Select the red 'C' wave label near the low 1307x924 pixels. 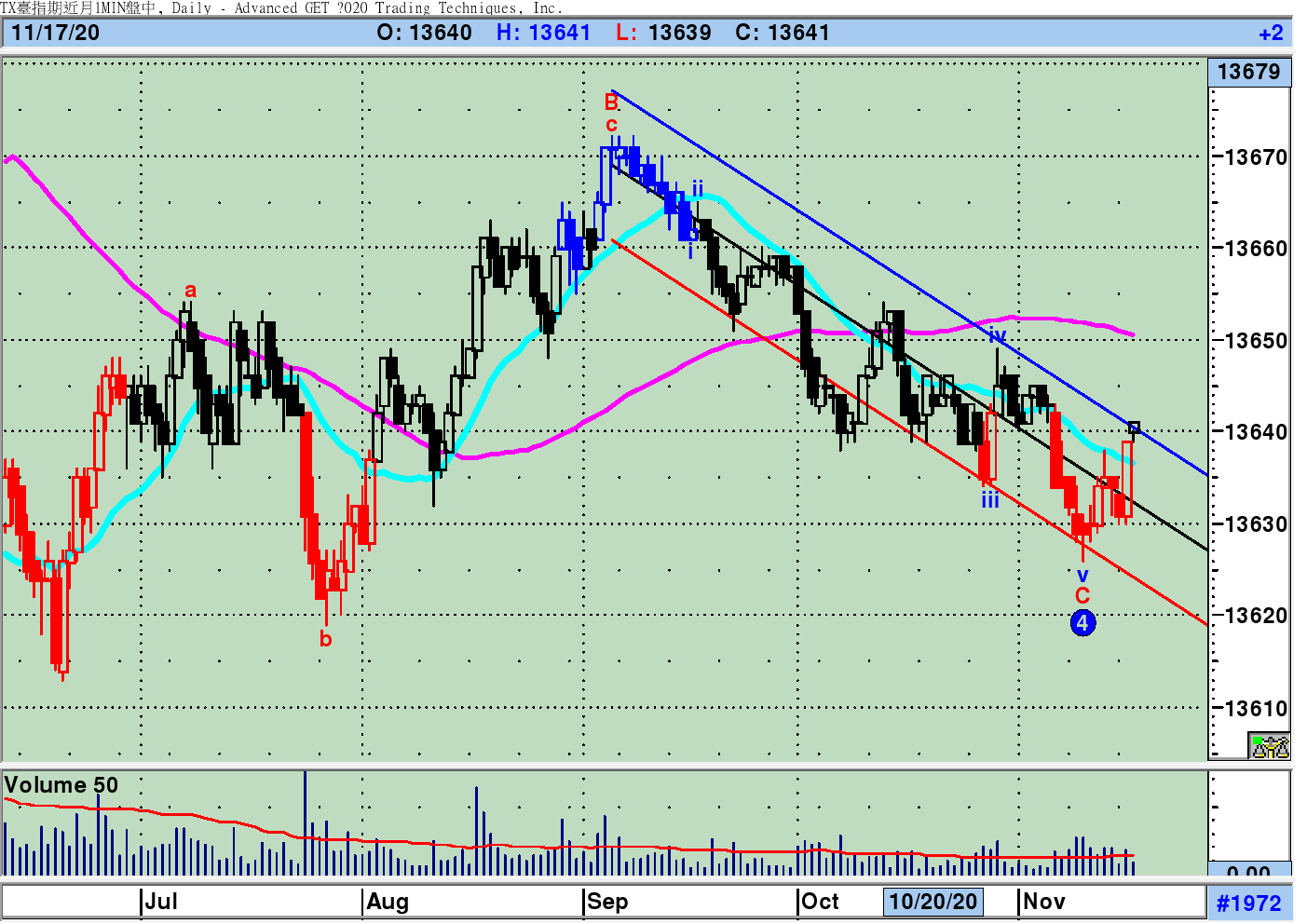pyautogui.click(x=1082, y=596)
